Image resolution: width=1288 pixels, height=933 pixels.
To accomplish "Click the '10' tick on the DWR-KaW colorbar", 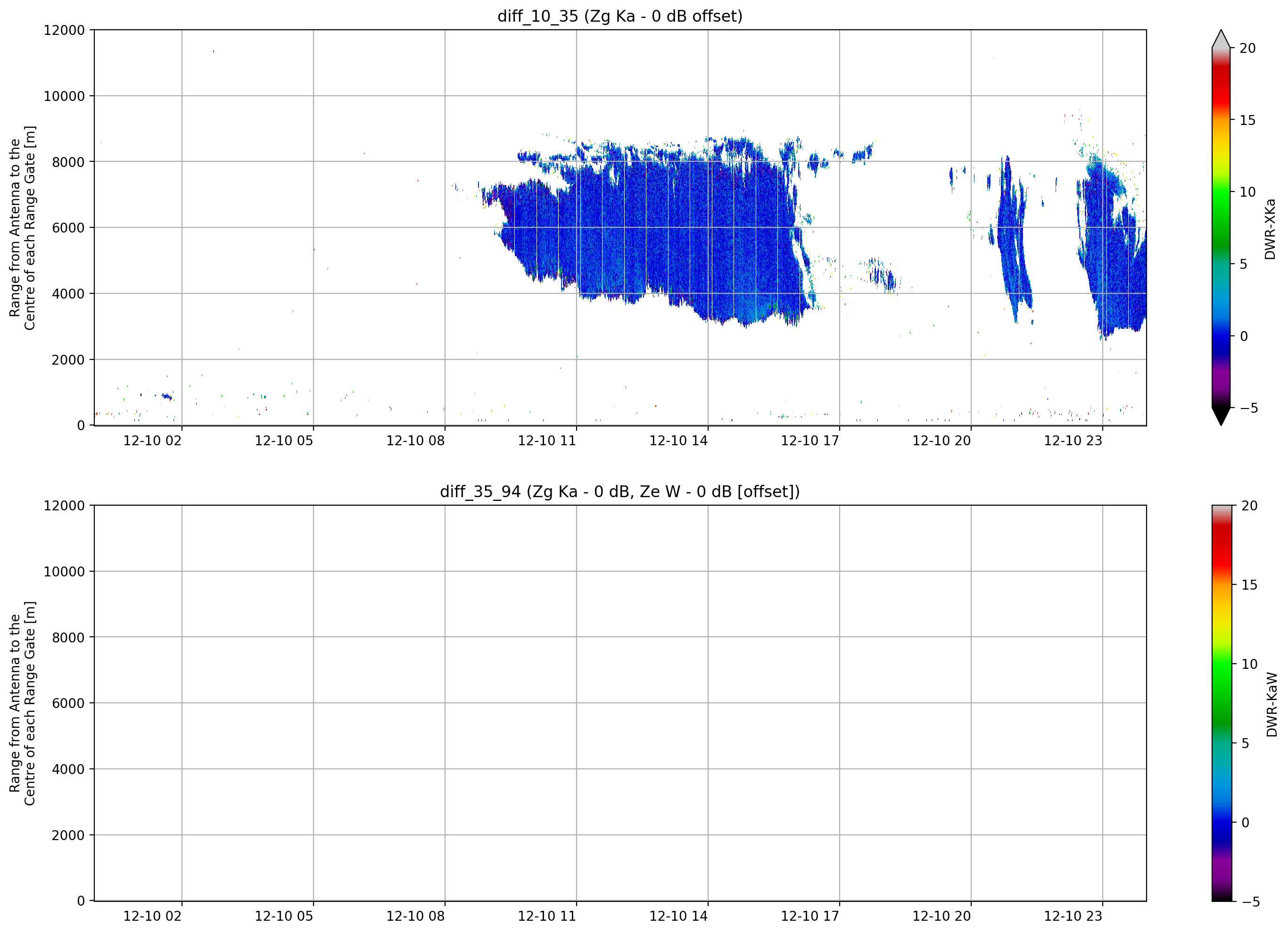I will (x=1249, y=664).
